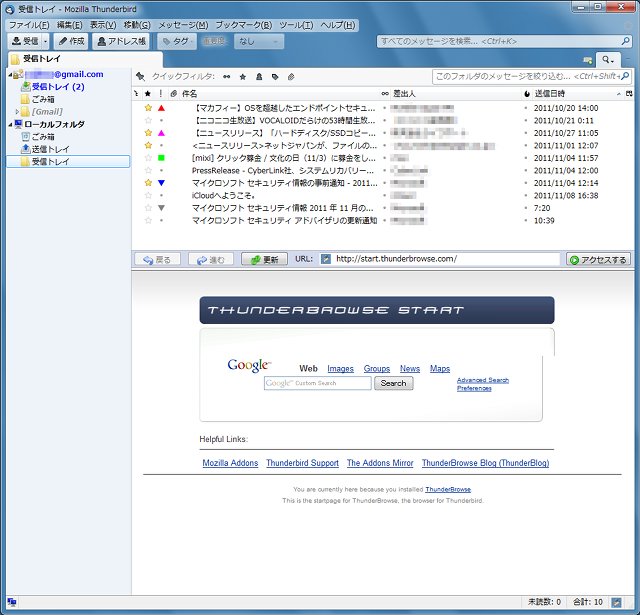Open the 重要度 なし priority dropdown

[259, 41]
